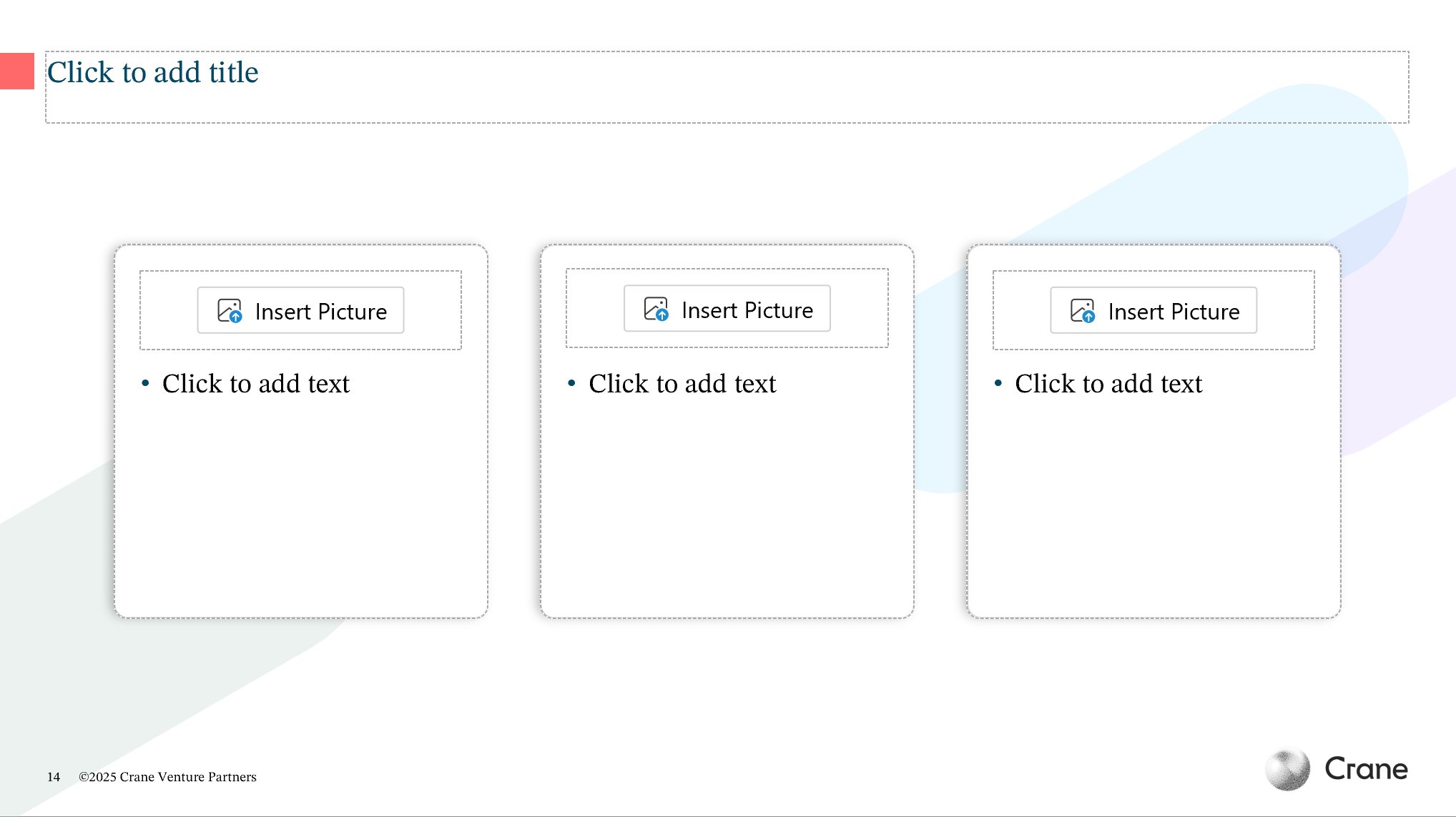Image resolution: width=1456 pixels, height=817 pixels.
Task: Click the Crane sphere logo
Action: coord(1287,770)
